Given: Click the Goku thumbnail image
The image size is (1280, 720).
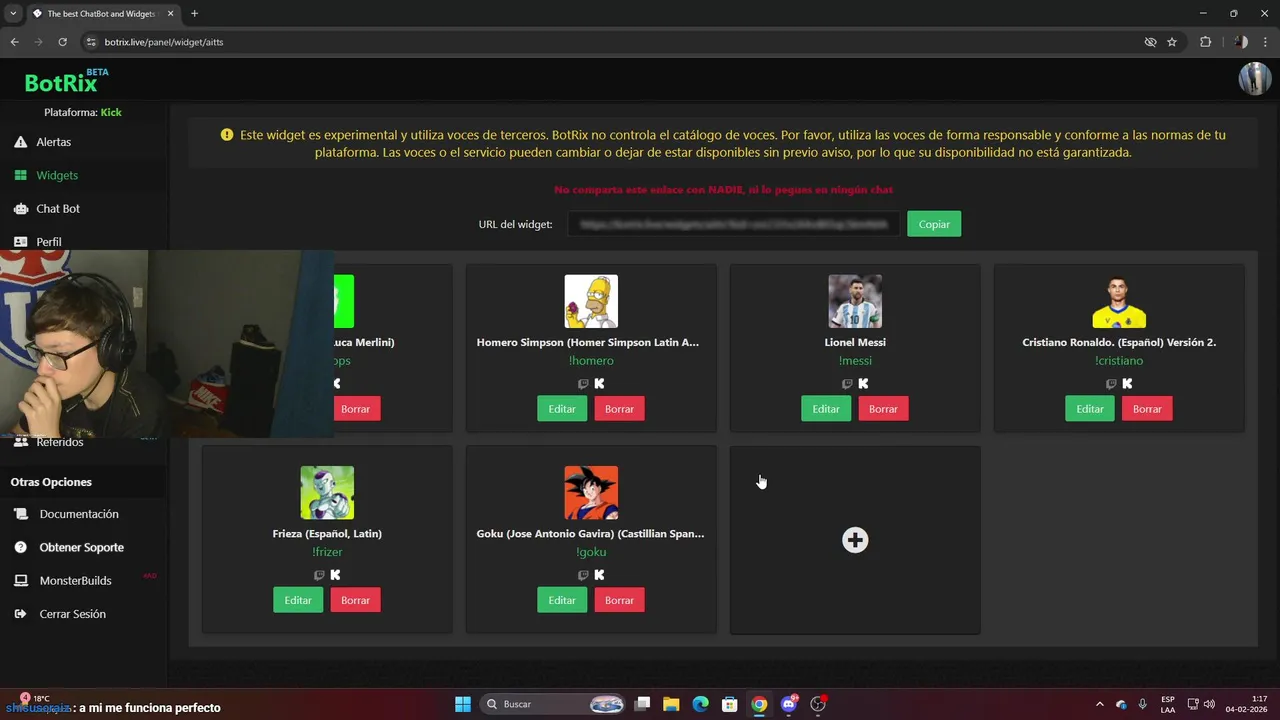Looking at the screenshot, I should tap(591, 492).
